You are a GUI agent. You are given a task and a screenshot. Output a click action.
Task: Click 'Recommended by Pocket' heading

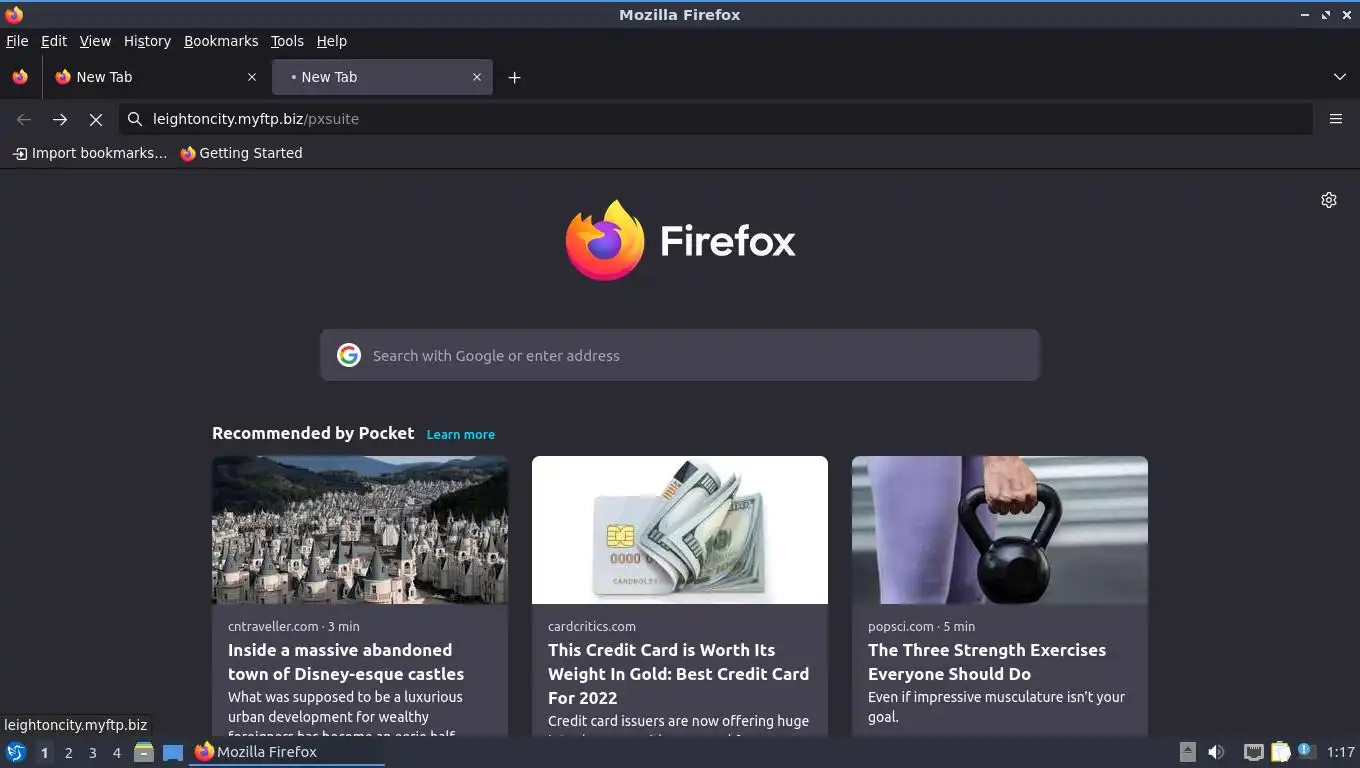point(313,433)
